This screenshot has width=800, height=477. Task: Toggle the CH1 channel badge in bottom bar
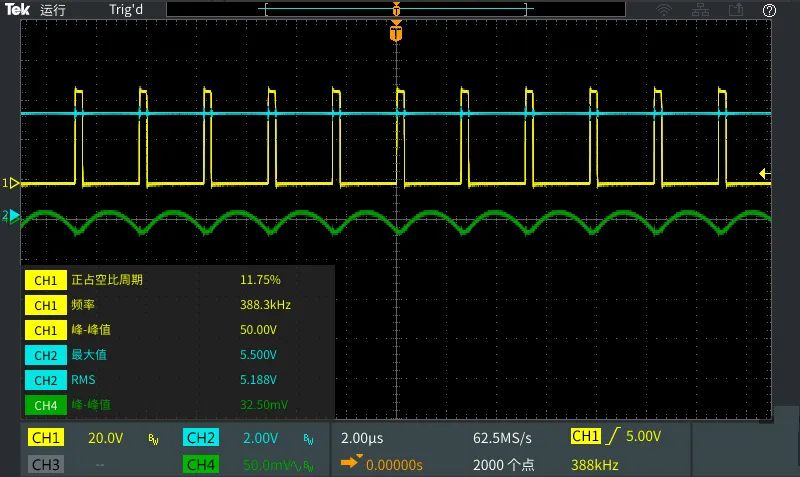point(46,438)
